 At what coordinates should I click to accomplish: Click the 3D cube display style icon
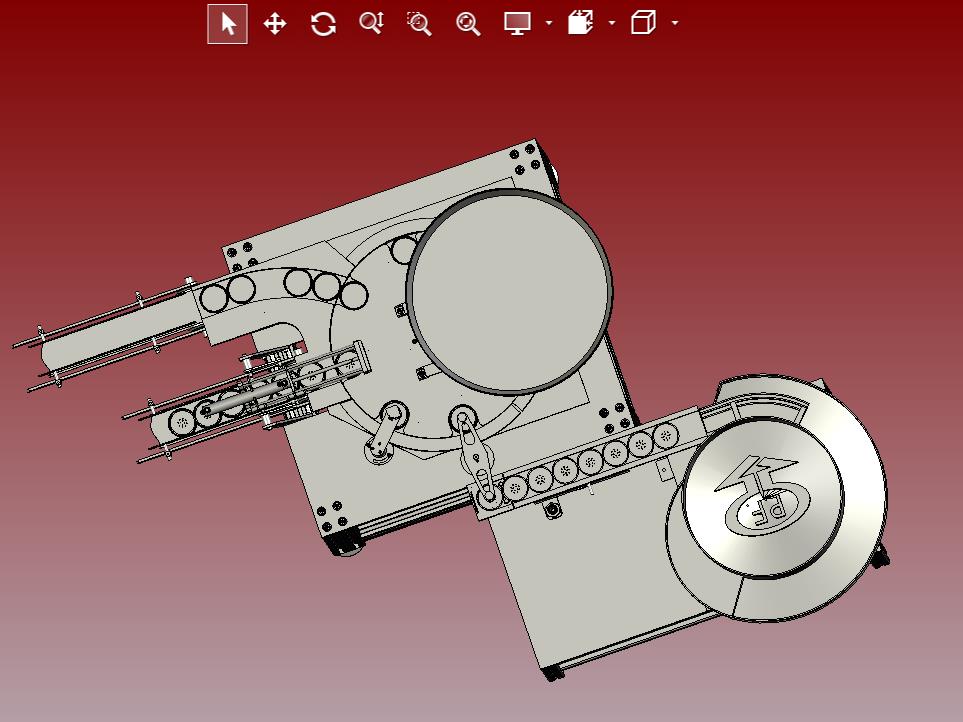point(643,23)
